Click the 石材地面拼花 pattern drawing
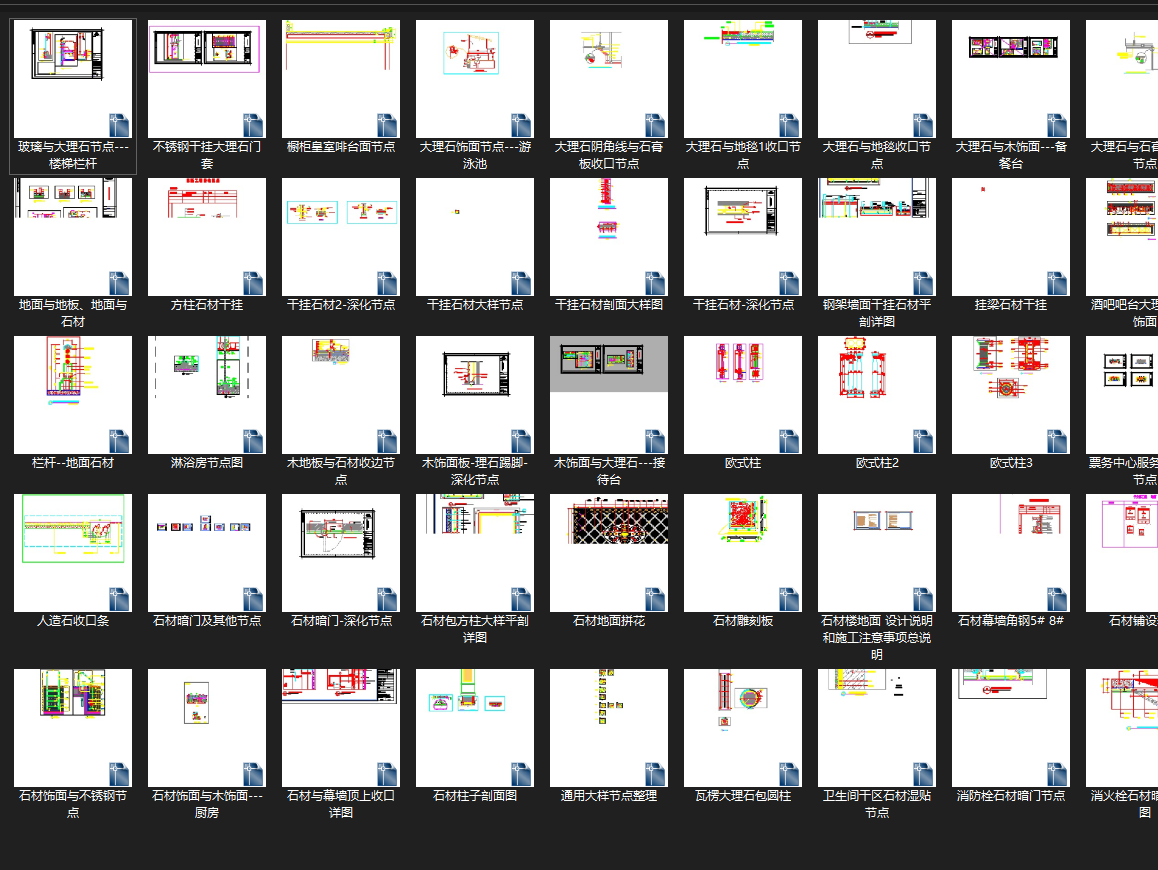1158x870 pixels. (x=609, y=553)
